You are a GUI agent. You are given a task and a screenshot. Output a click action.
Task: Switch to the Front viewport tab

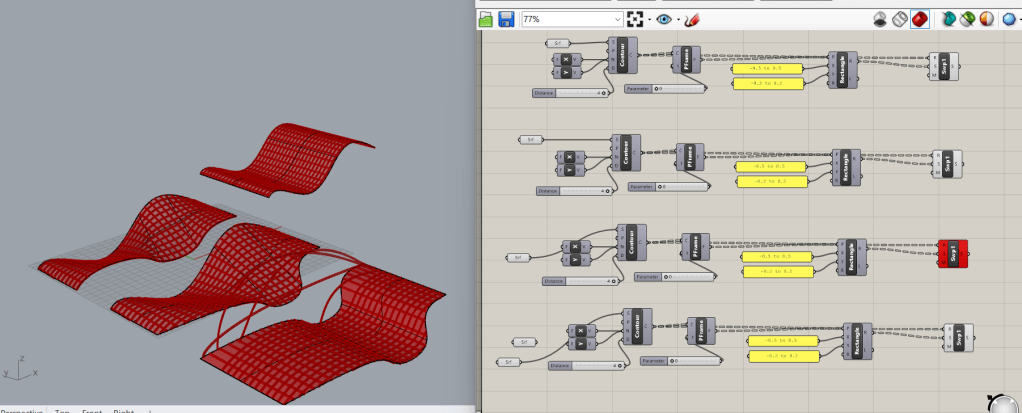tap(93, 411)
